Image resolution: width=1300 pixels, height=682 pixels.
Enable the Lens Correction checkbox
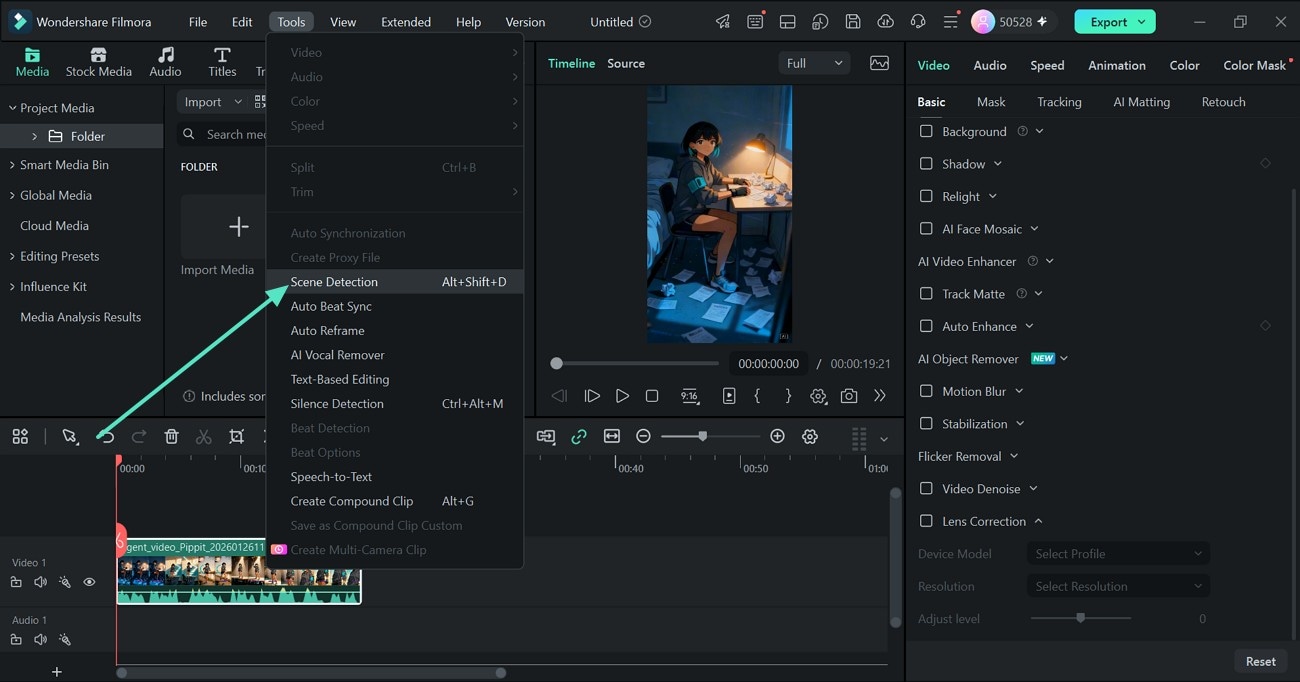pyautogui.click(x=926, y=521)
